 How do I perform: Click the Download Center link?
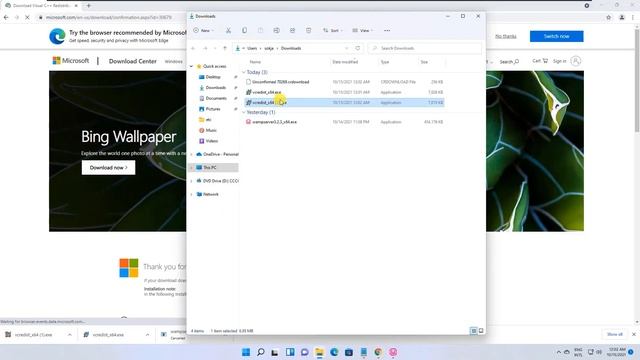point(133,61)
